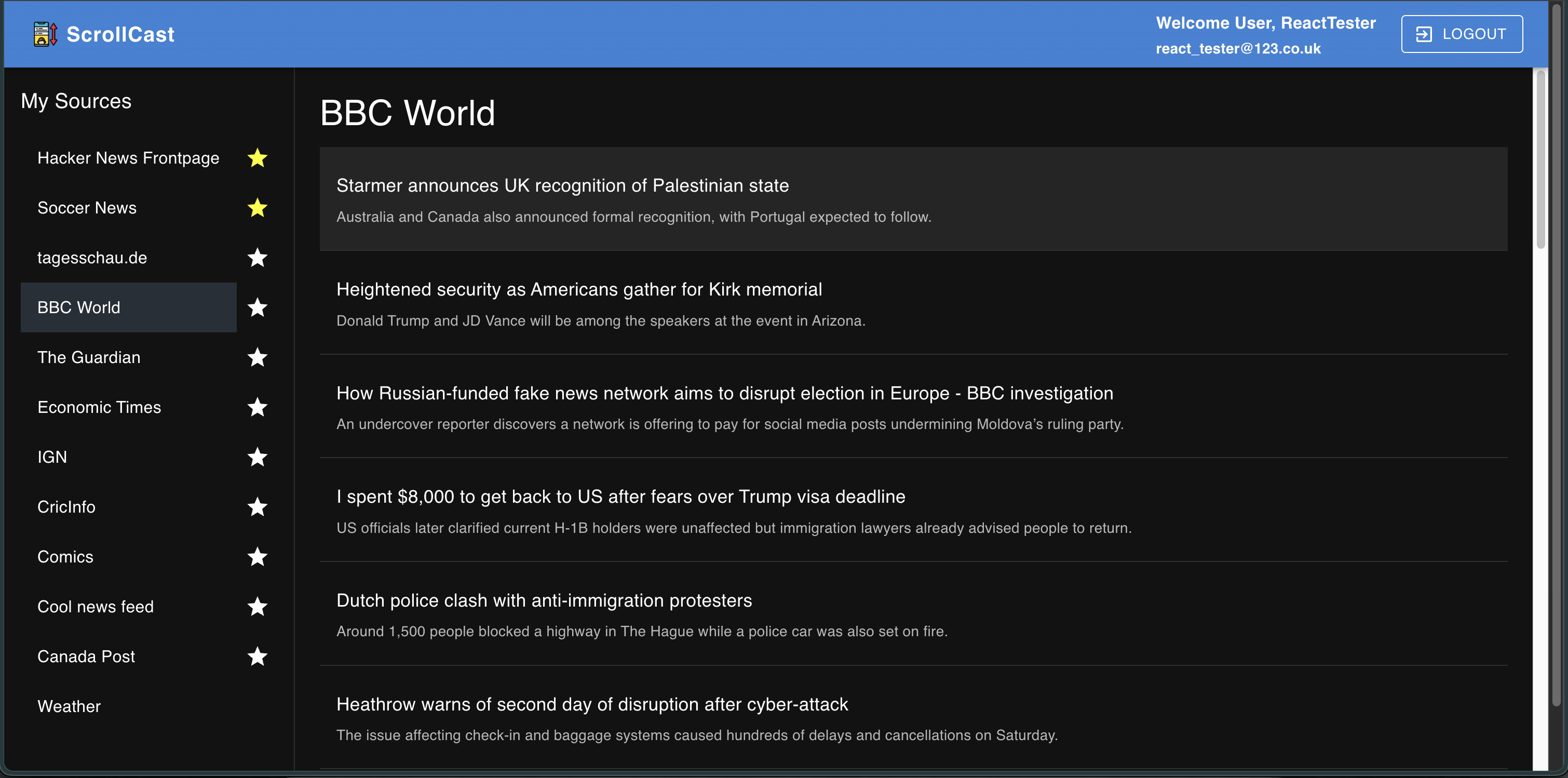Unfavorite Hacker News Frontpage star
Screen dimensions: 1568x778
tap(258, 158)
